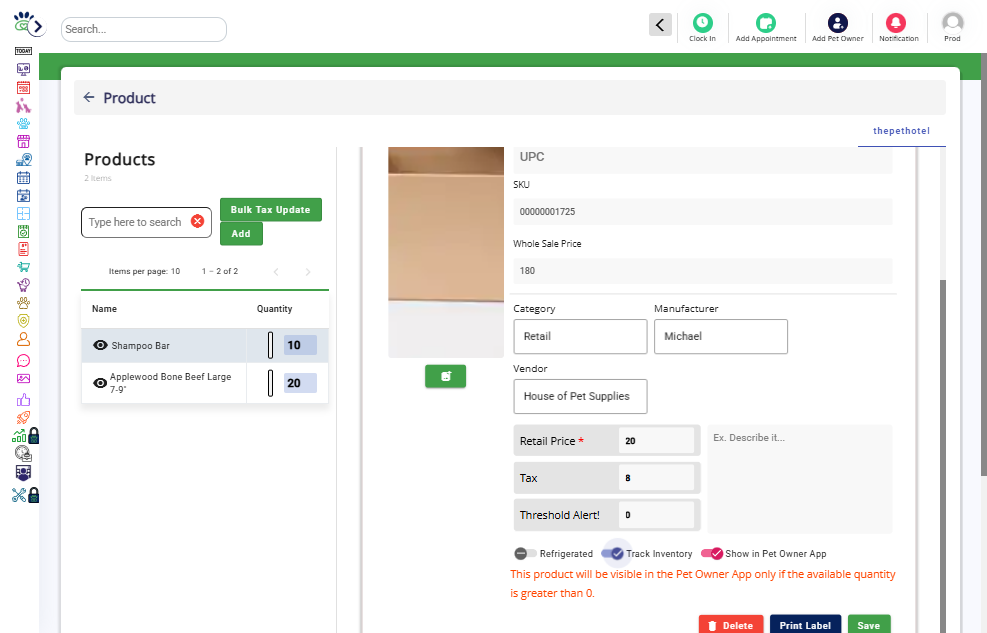987x633 pixels.
Task: Open the light-blue paw sidebar icon
Action: (x=23, y=123)
